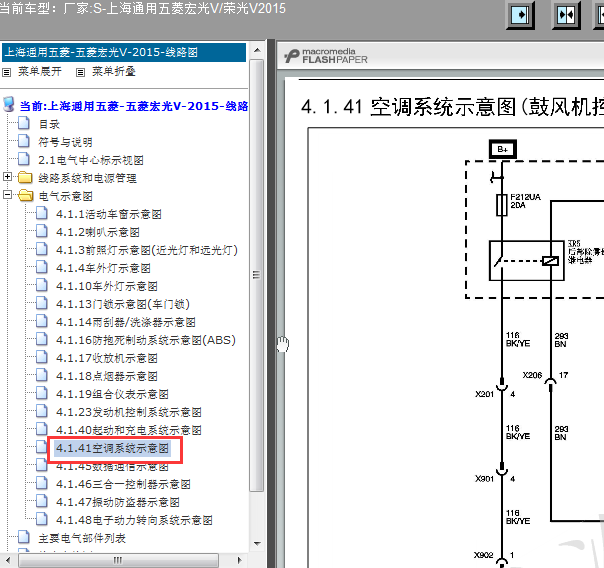The width and height of the screenshot is (604, 568).
Task: Click the page icon next to 目录
Action: [x=24, y=123]
